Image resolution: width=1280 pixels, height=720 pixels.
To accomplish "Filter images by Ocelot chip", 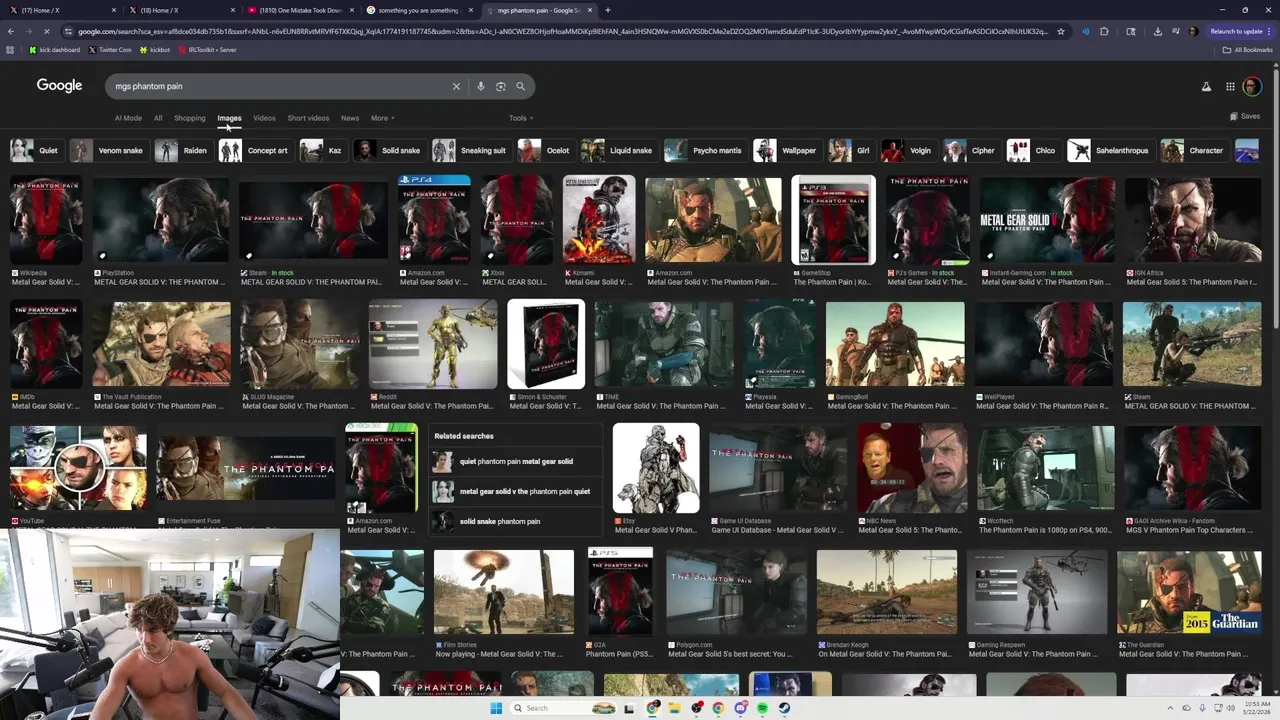I will click(x=545, y=151).
